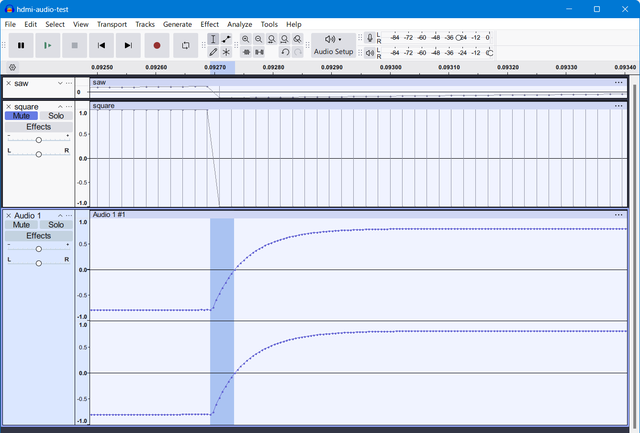Select the Draw (pencil) tool
The image size is (640, 433).
point(213,52)
